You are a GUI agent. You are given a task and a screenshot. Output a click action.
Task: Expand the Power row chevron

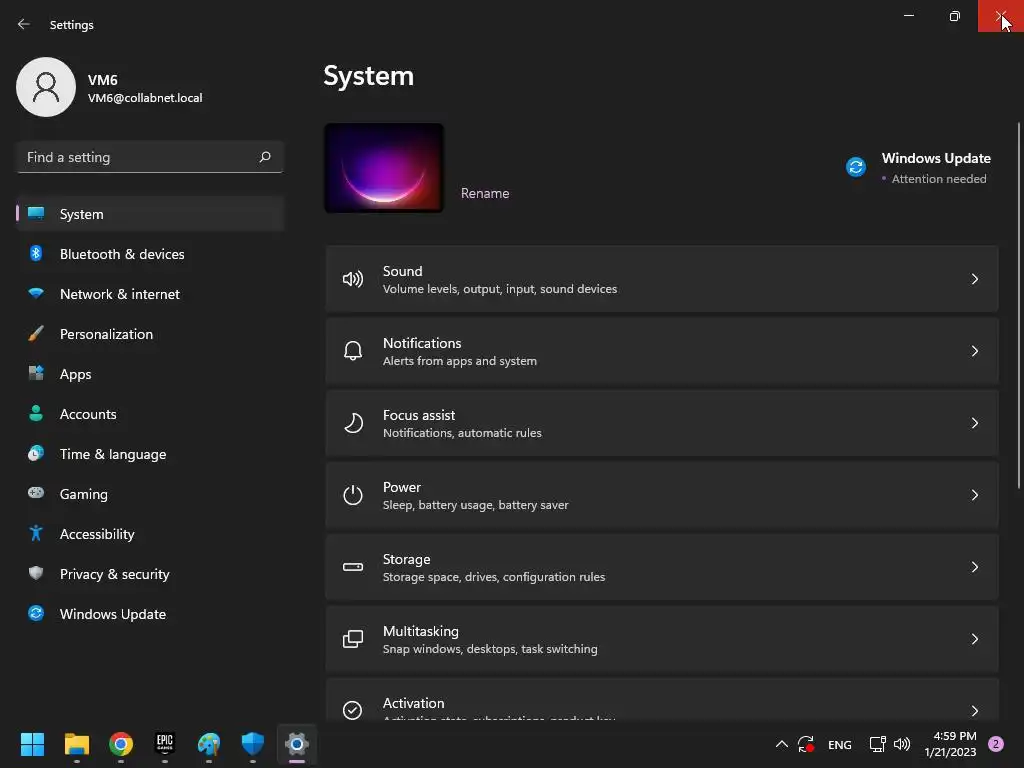pos(974,495)
